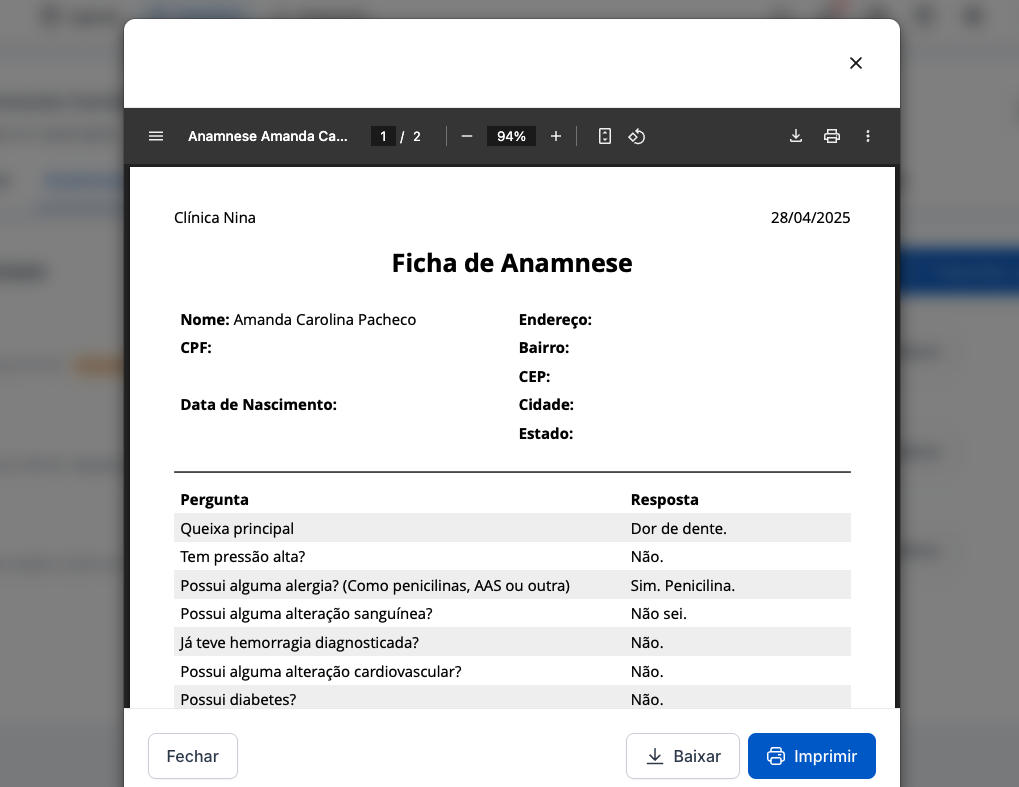The image size is (1019, 787).
Task: Click the Baixar button
Action: click(683, 756)
